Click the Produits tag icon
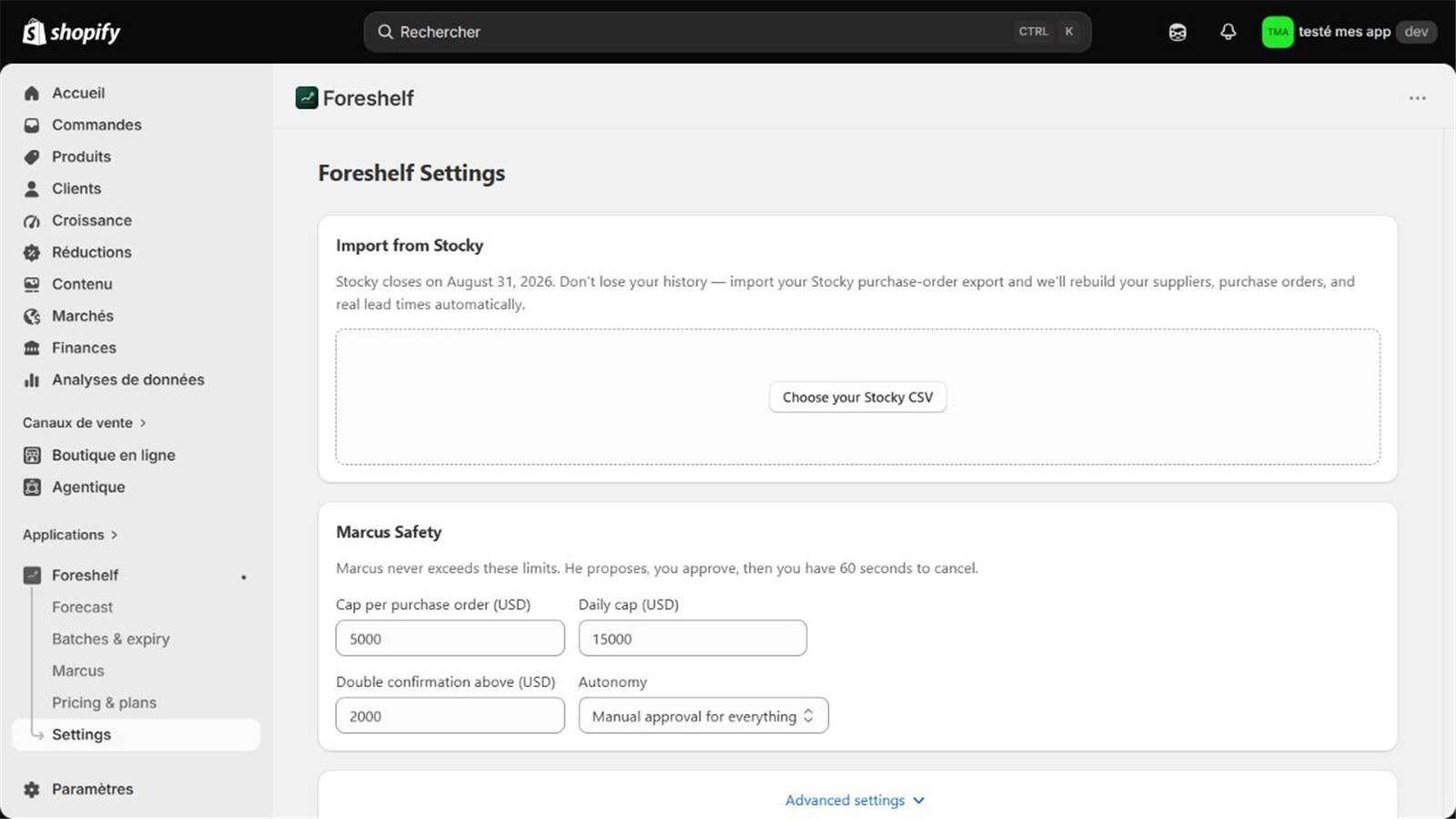 point(32,157)
